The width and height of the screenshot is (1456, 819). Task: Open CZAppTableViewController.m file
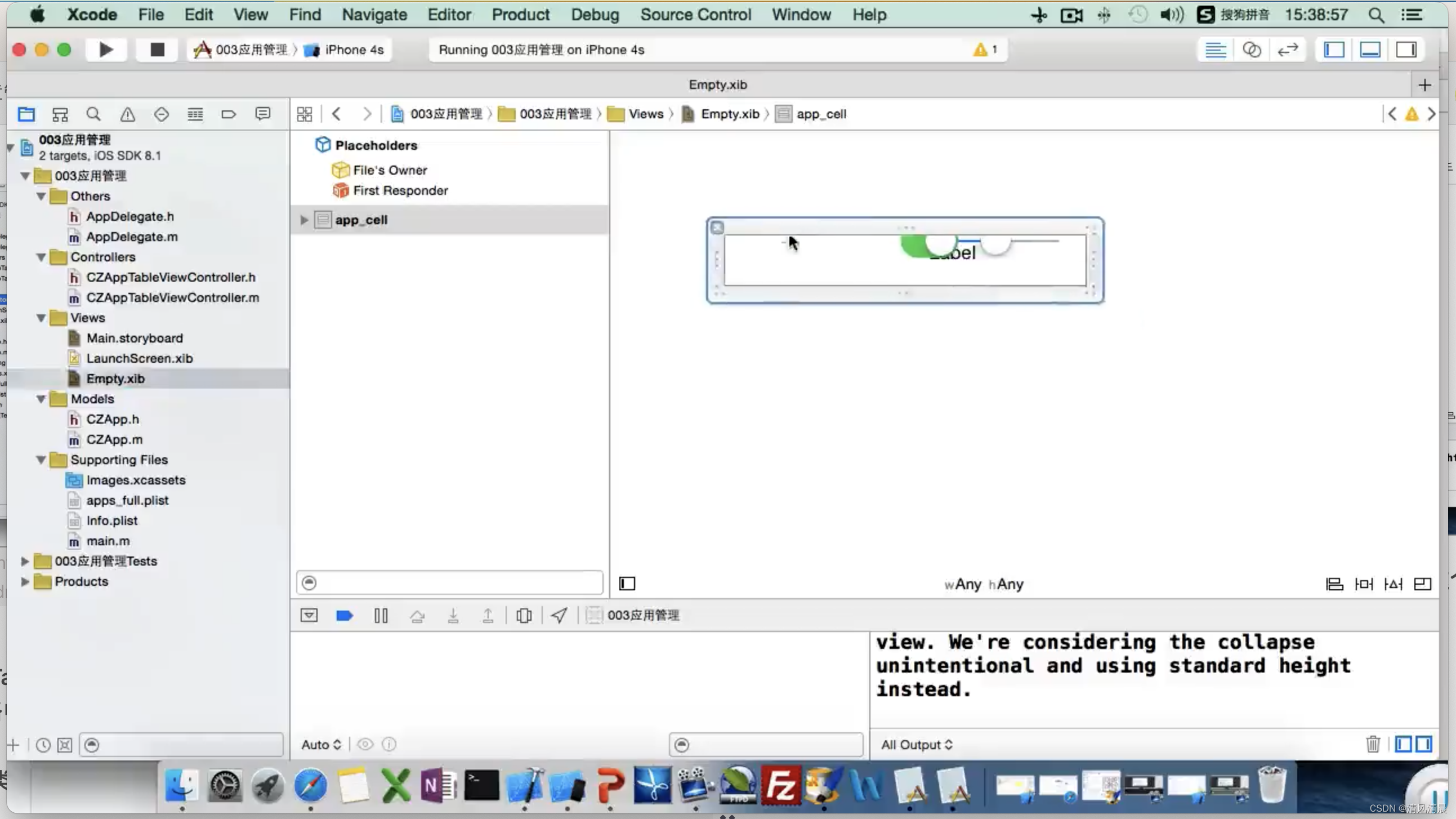pos(172,297)
